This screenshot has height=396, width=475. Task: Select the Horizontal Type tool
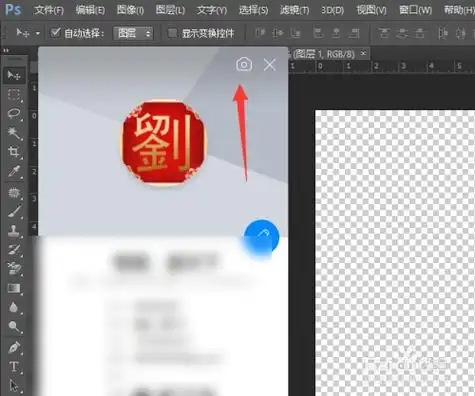tap(14, 367)
